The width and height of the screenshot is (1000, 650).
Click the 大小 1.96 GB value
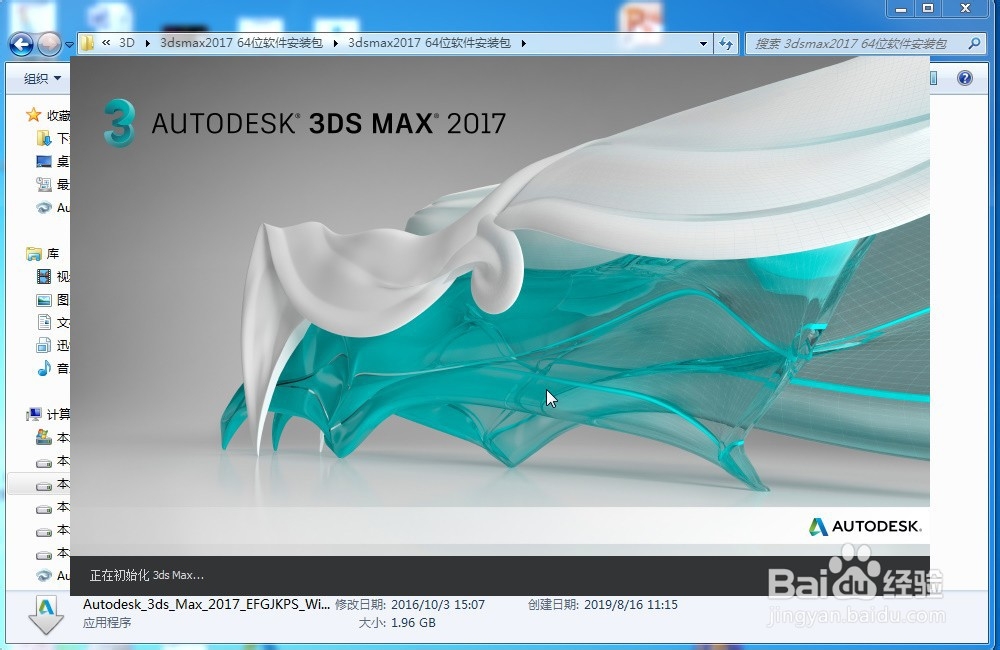pyautogui.click(x=413, y=623)
